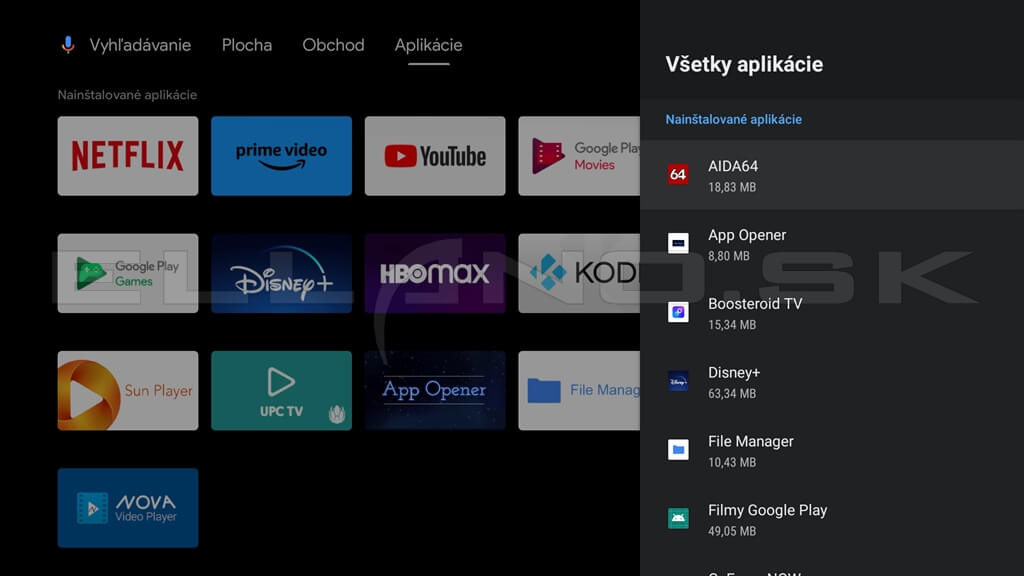Viewport: 1024px width, 576px height.
Task: Open the Disney+ app tile
Action: [281, 273]
